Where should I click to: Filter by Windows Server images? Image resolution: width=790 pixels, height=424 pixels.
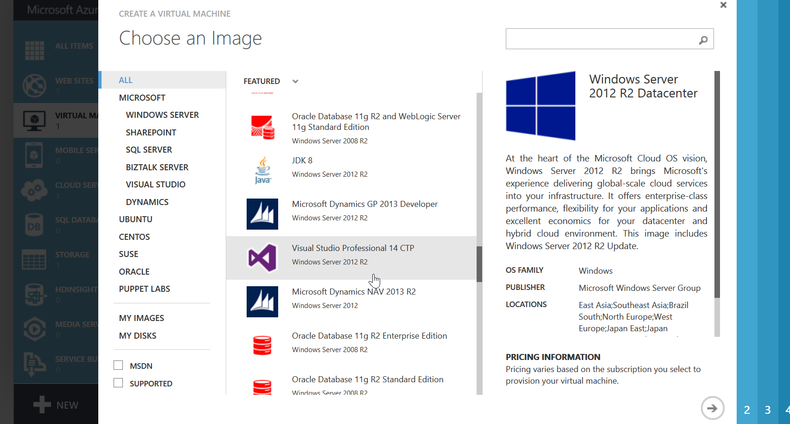point(162,115)
